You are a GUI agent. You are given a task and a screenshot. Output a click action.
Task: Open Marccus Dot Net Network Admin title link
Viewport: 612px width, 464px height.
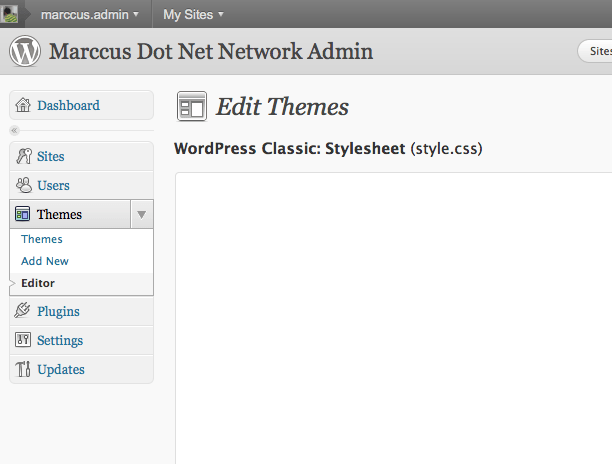pos(211,51)
